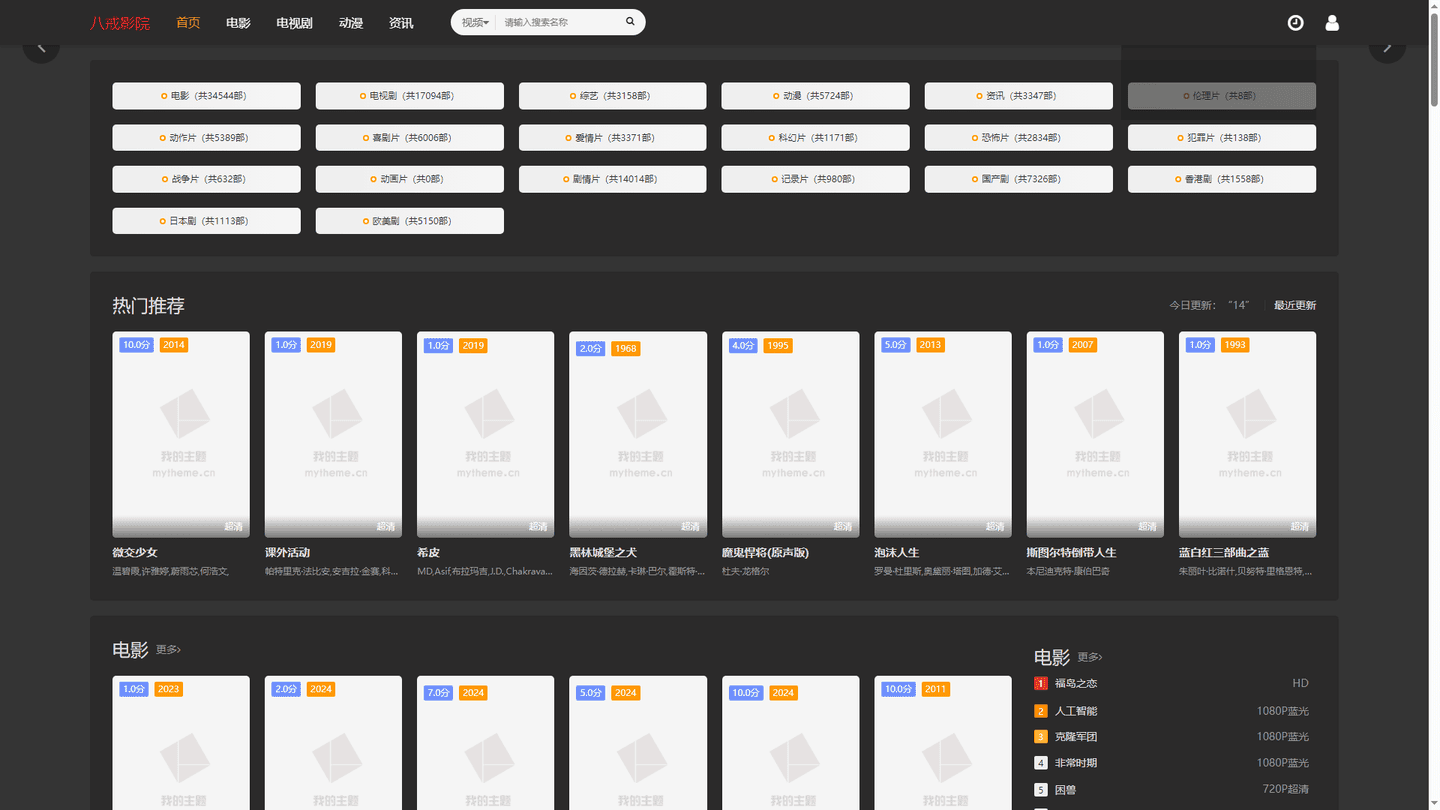Screen dimensions: 1440x810
Task: Open the 电影 navigation menu item
Action: coord(238,22)
